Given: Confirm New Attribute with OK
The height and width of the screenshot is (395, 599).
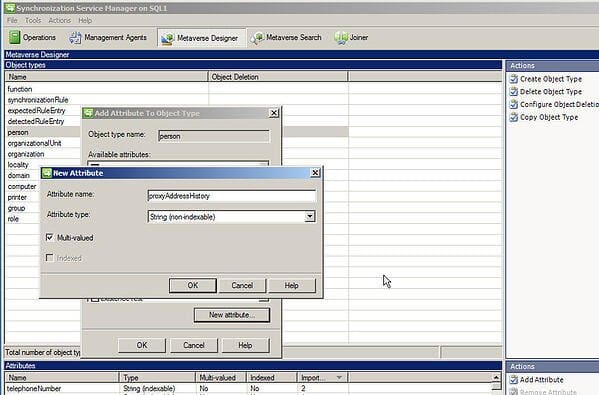Looking at the screenshot, I should pos(193,285).
